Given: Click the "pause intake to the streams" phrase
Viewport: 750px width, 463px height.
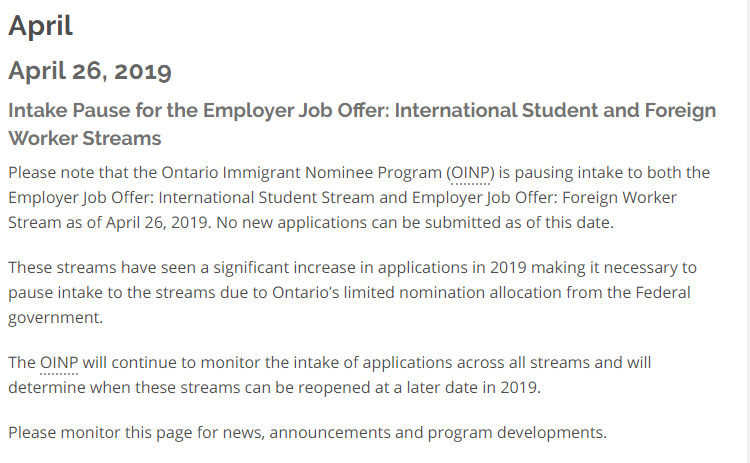Looking at the screenshot, I should pyautogui.click(x=108, y=292).
